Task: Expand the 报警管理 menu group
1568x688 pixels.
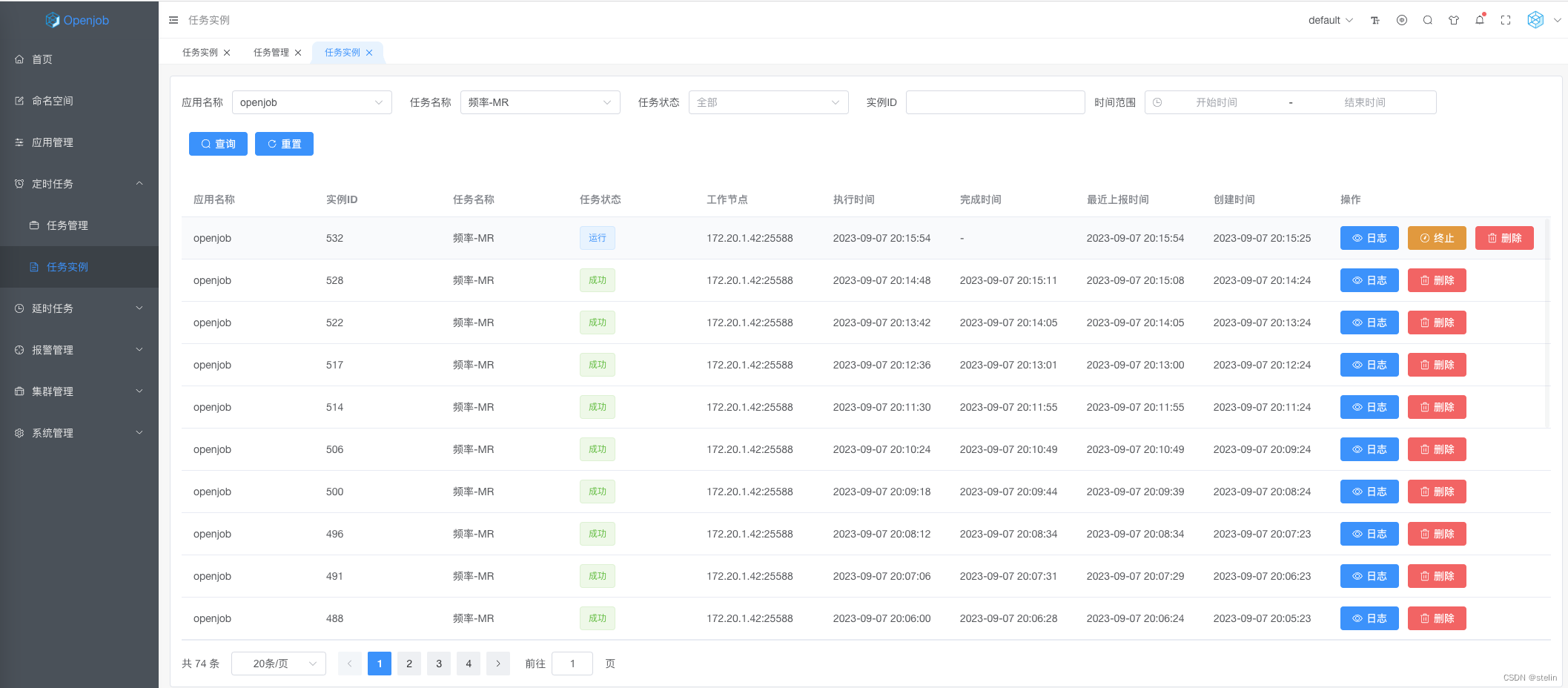Action: (79, 350)
